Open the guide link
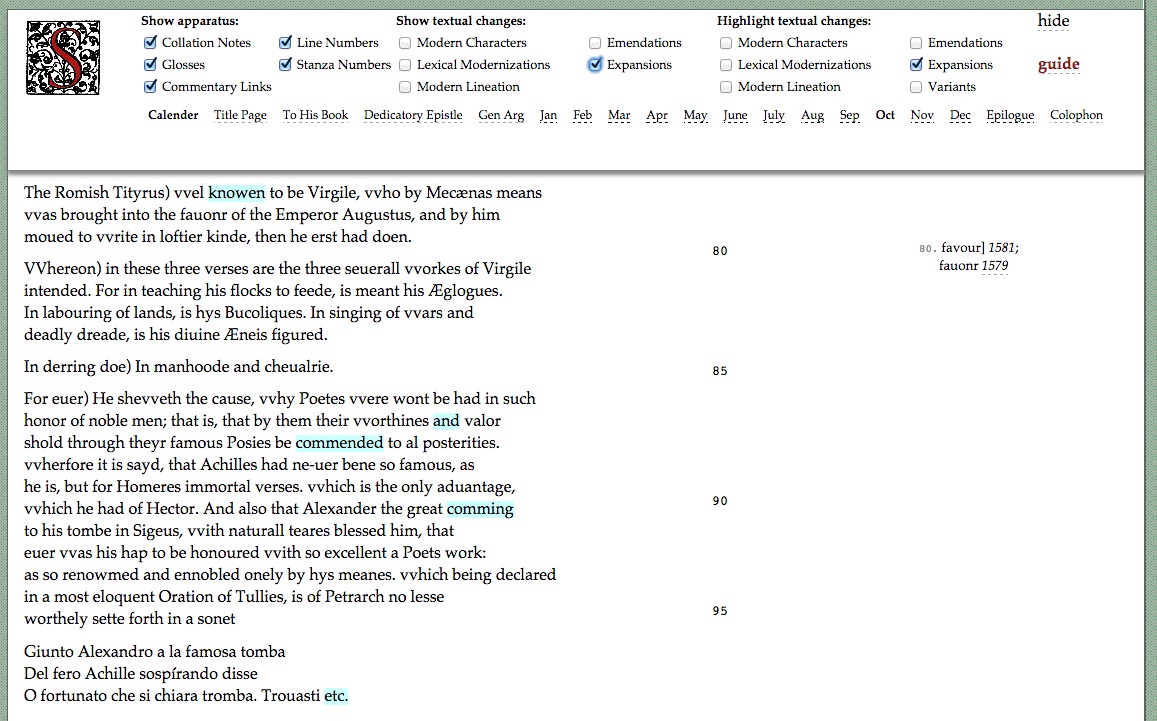The image size is (1157, 721). tap(1058, 65)
